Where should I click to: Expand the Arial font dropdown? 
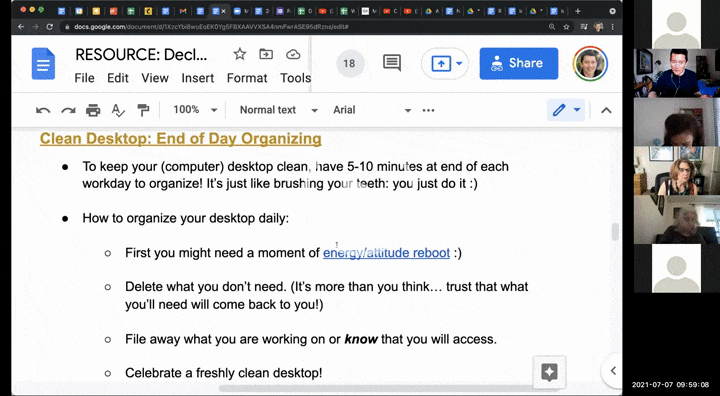371,110
